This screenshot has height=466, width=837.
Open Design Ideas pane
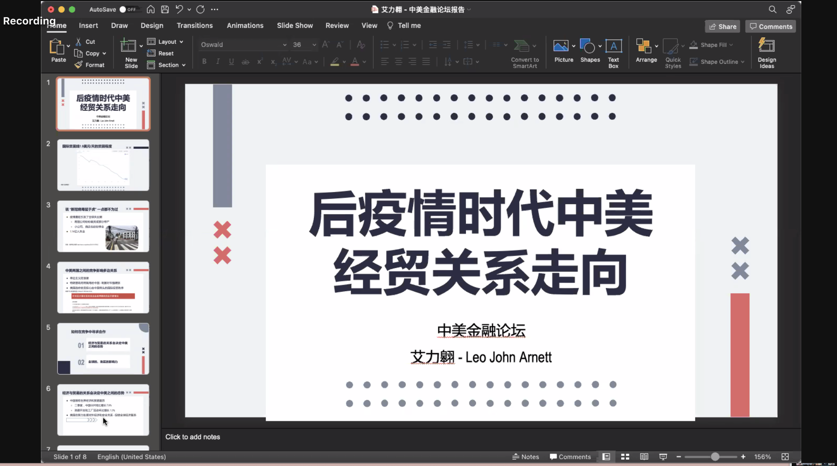[x=766, y=49]
